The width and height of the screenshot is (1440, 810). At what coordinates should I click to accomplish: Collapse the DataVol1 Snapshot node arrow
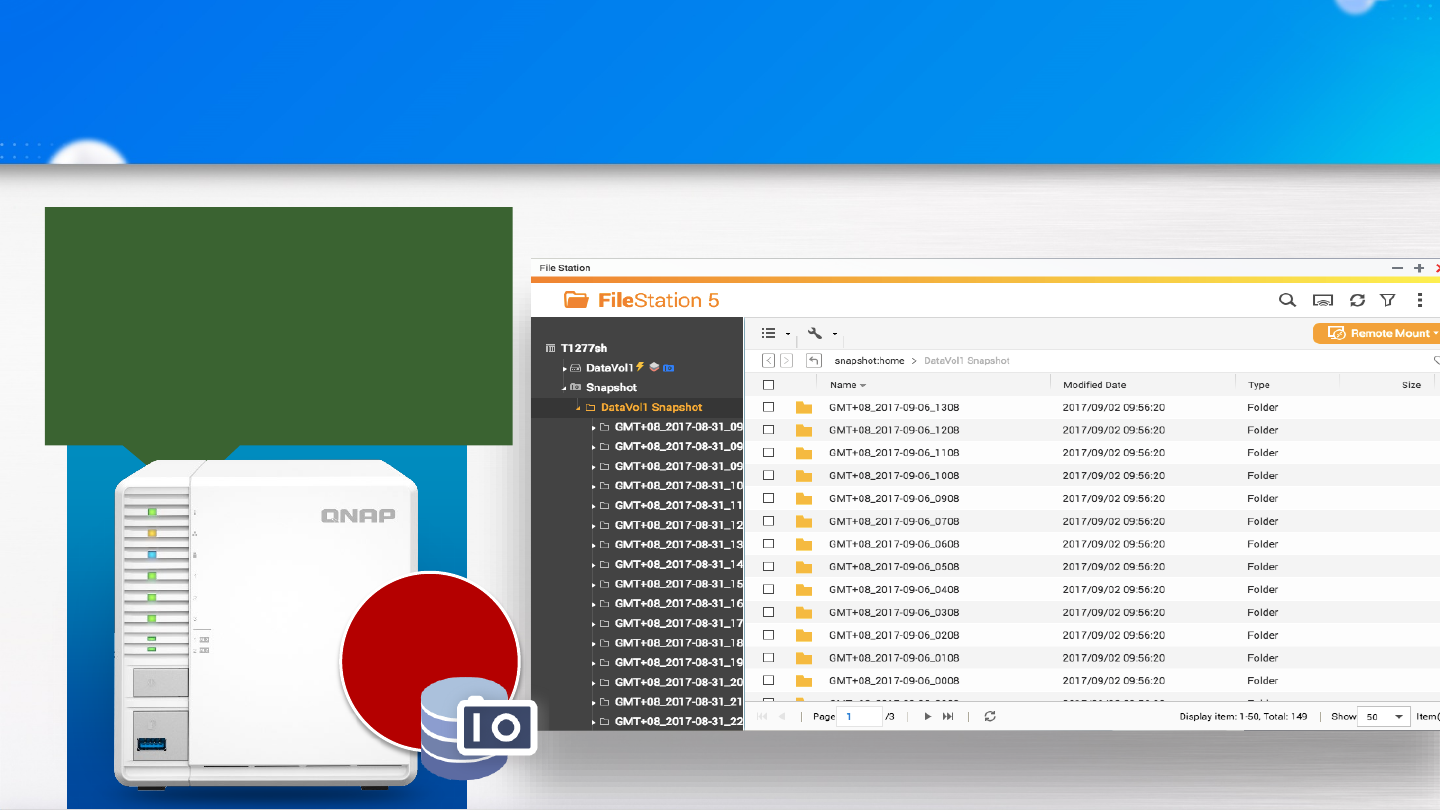[578, 408]
